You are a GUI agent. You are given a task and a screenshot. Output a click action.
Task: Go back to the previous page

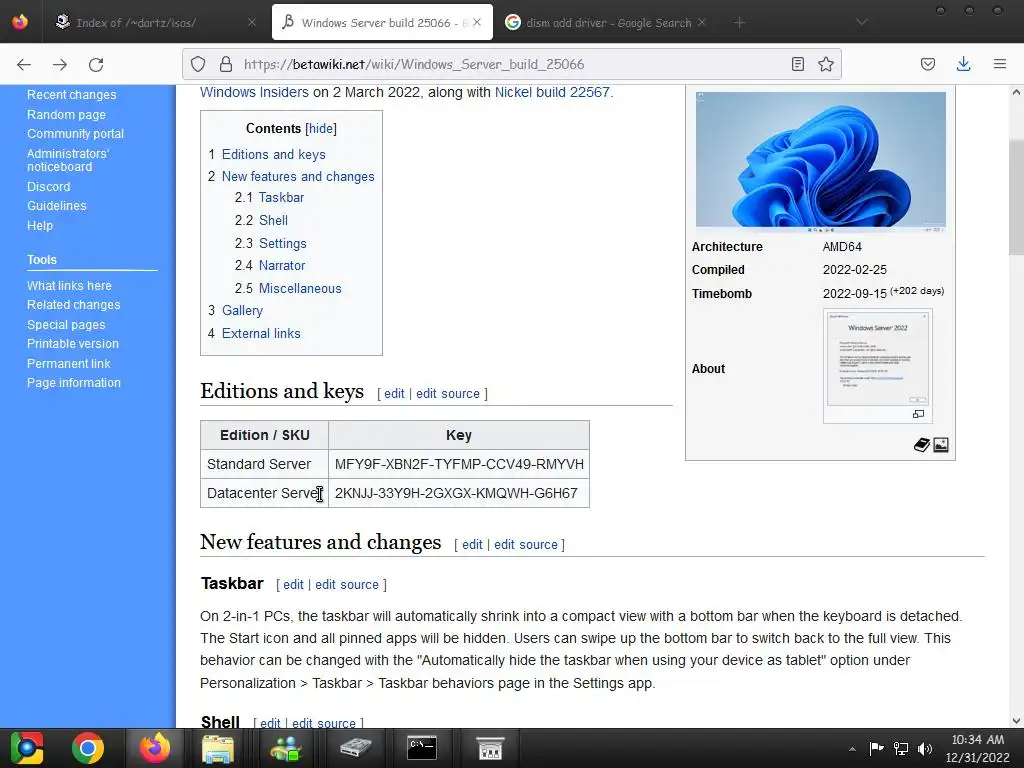tap(24, 64)
